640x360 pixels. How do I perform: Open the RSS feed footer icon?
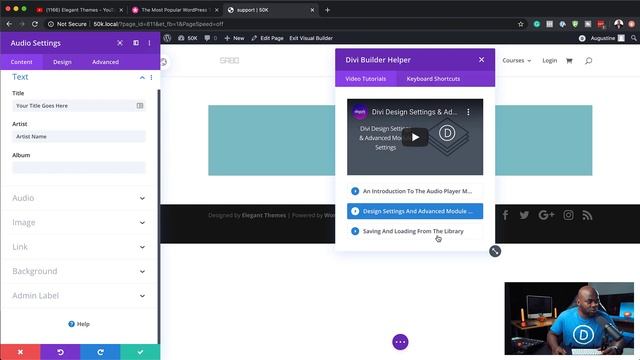(587, 215)
